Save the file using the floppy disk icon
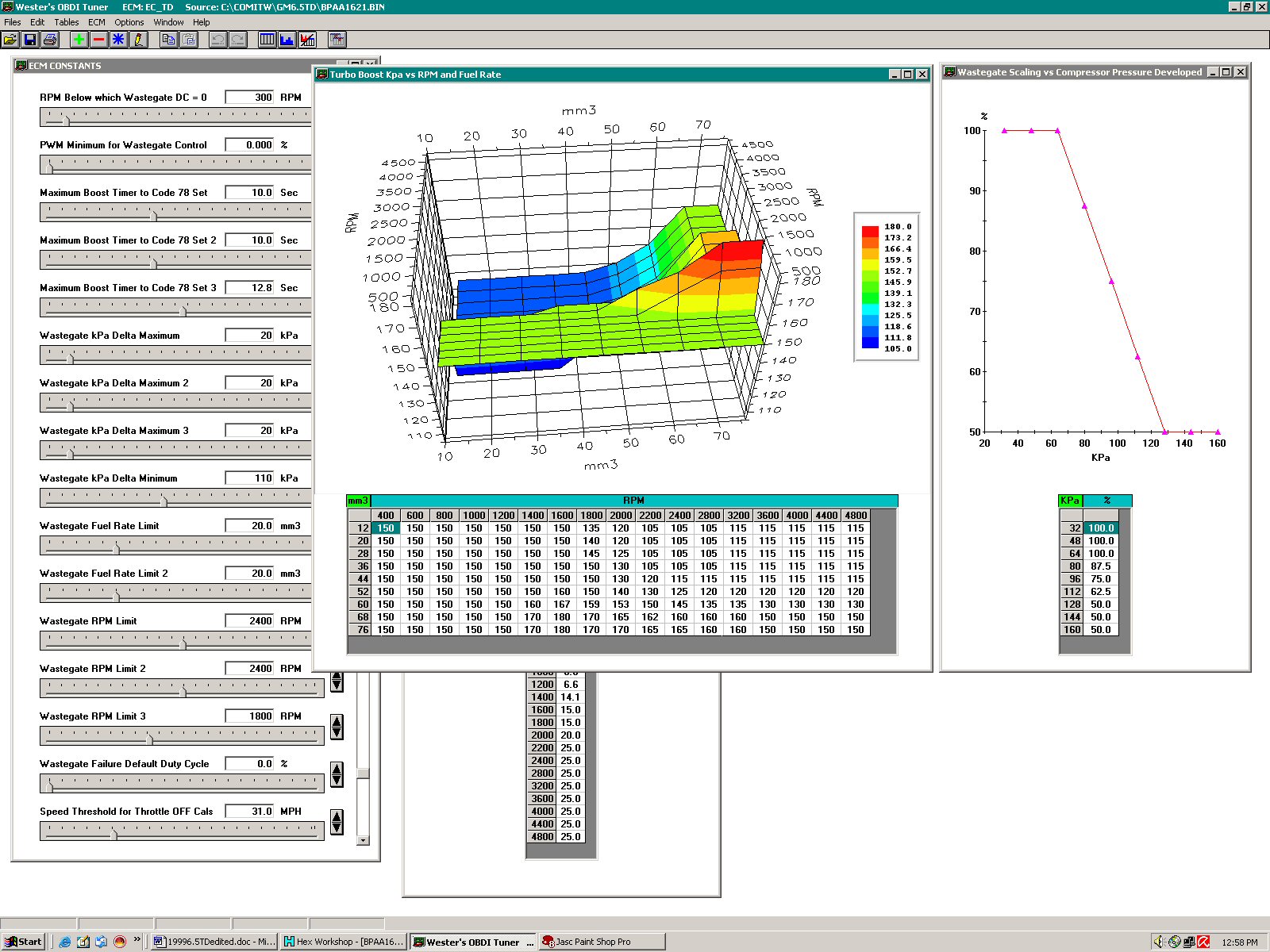Screen dimensions: 1270x952 (x=30, y=39)
